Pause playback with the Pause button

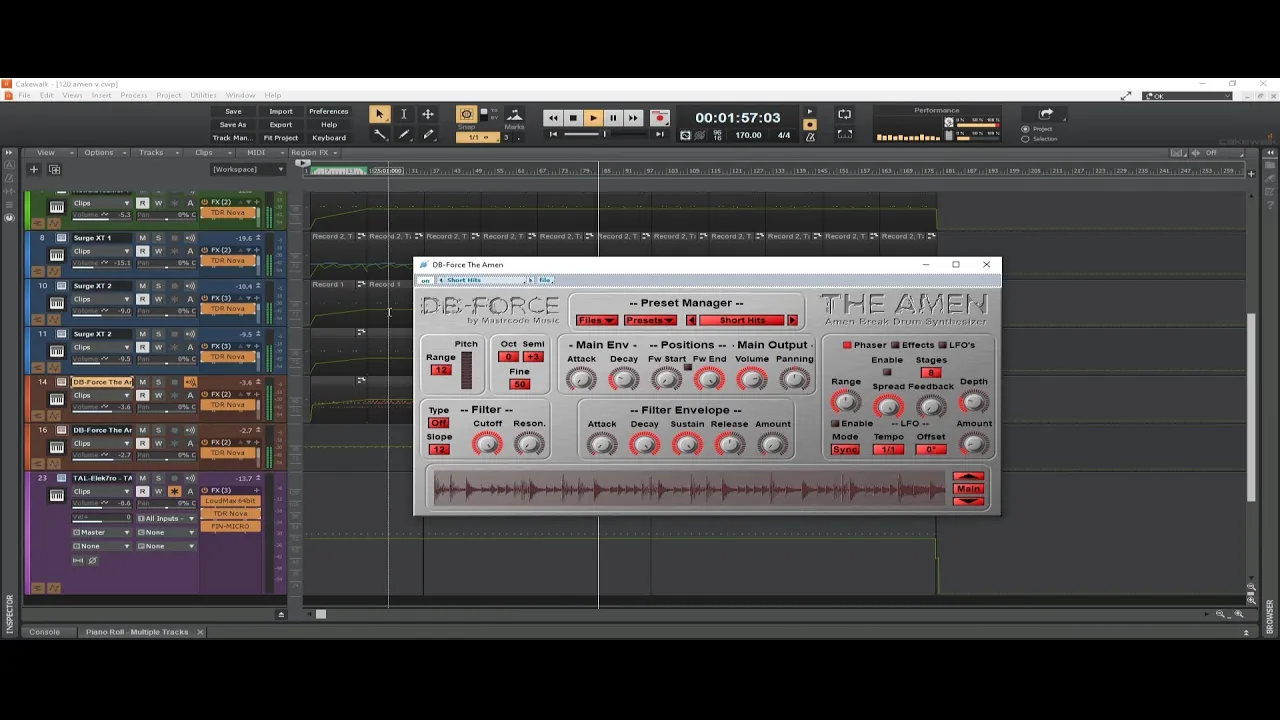(613, 118)
